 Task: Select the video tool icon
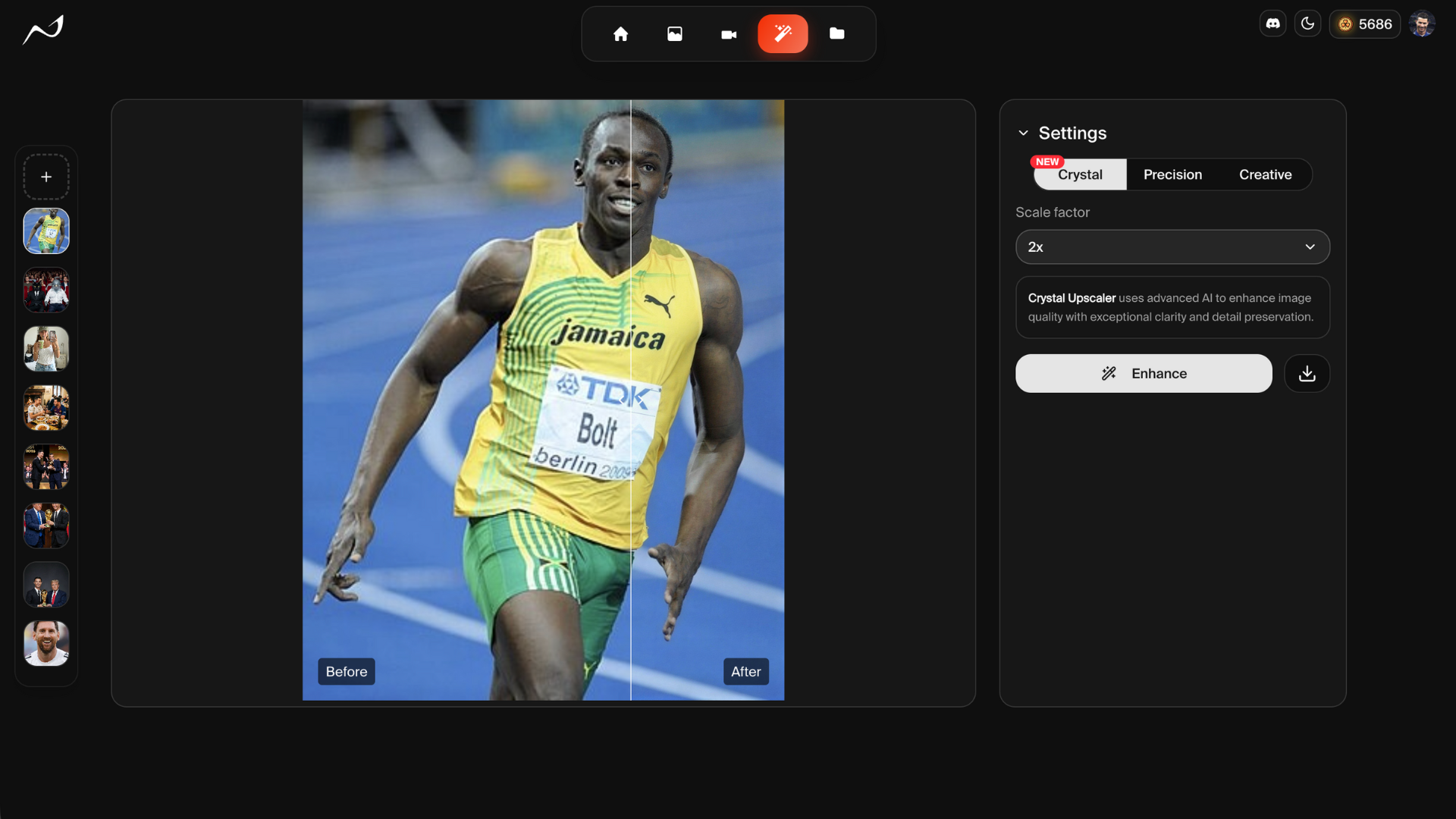[x=729, y=34]
